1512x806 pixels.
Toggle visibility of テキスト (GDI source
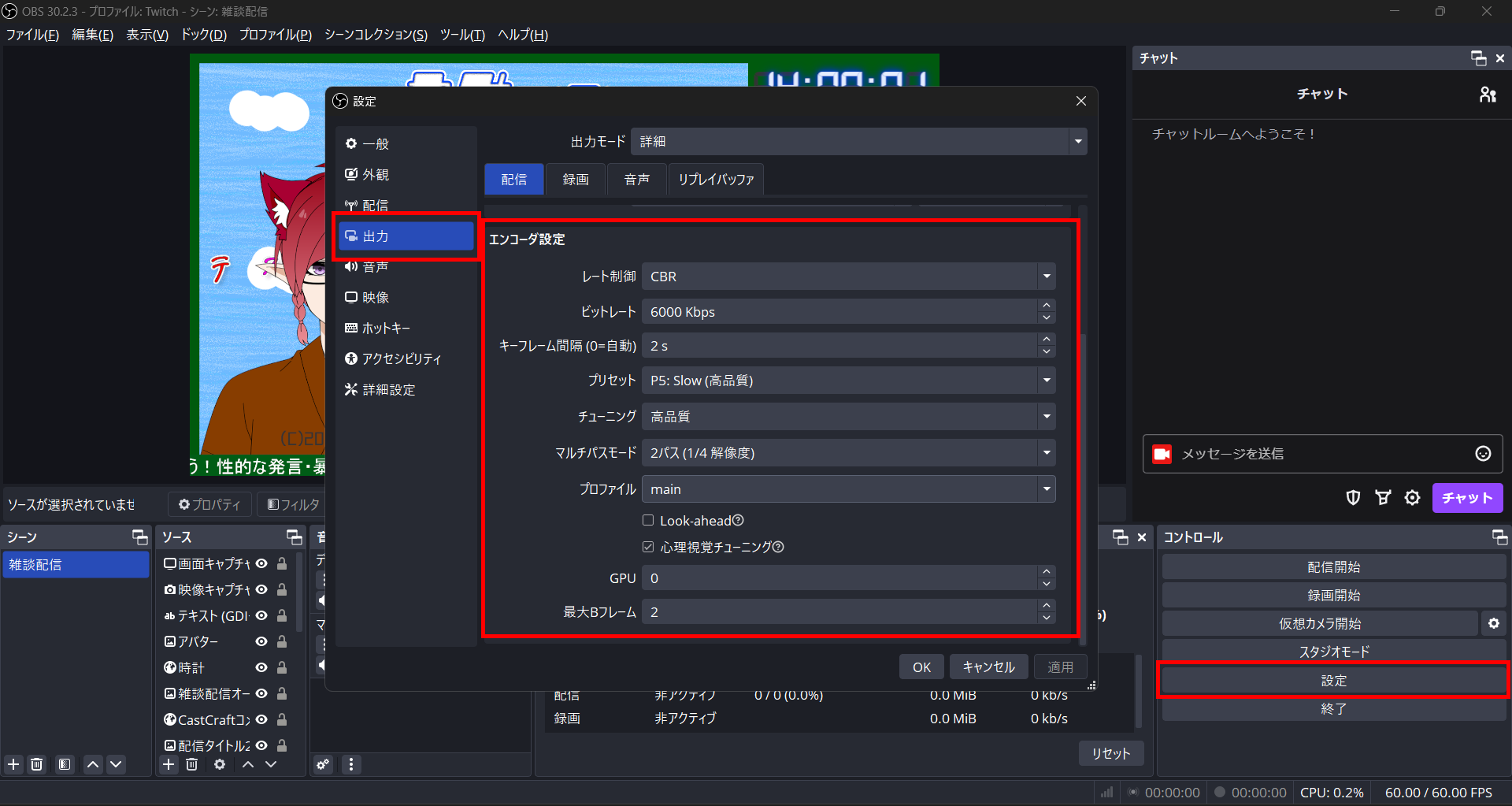(261, 615)
